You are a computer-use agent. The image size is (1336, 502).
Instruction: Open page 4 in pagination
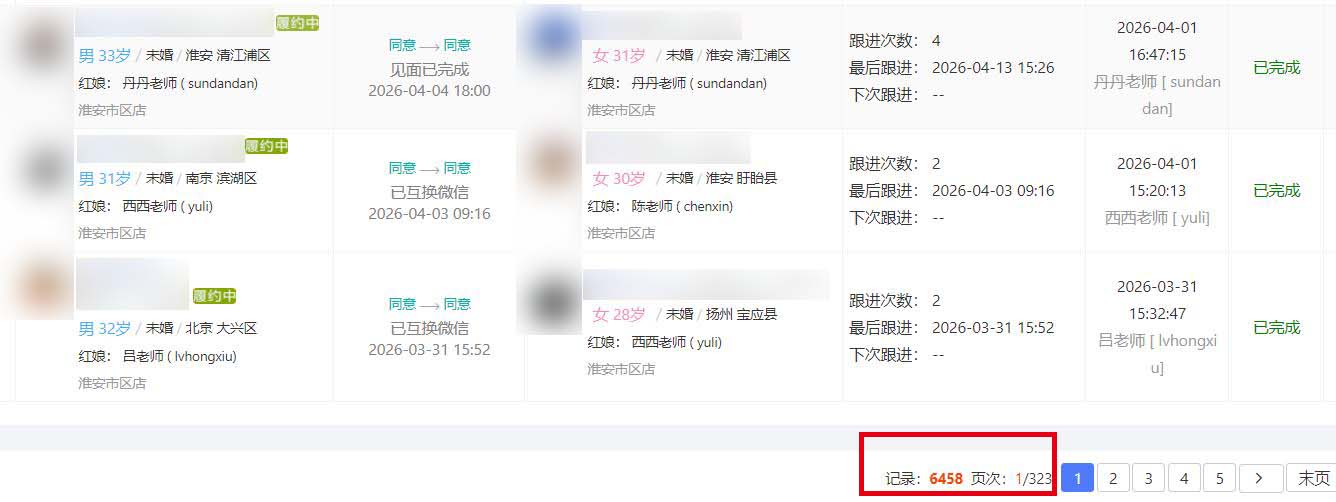[1184, 479]
